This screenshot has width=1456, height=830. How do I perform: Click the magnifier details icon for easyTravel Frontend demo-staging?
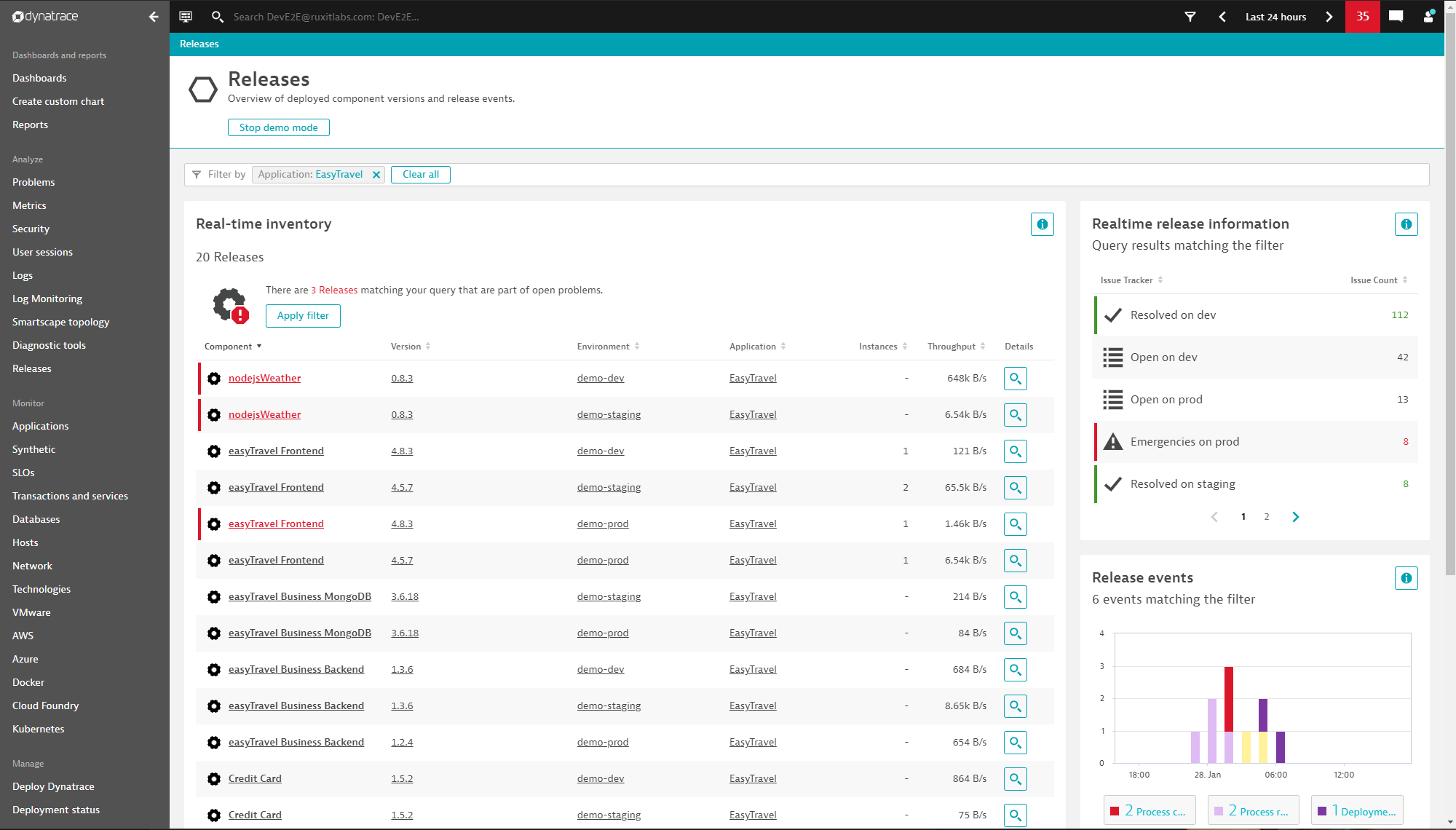tap(1015, 487)
